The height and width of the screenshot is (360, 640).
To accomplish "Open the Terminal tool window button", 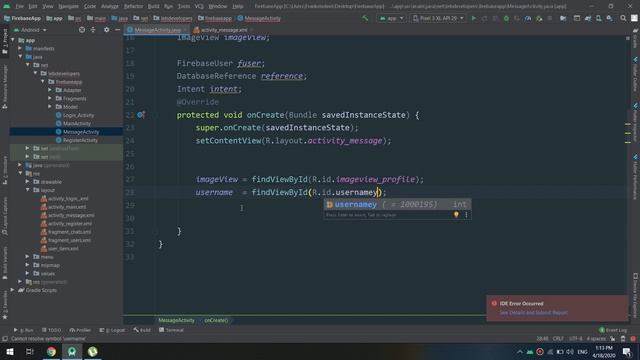I will (x=171, y=330).
